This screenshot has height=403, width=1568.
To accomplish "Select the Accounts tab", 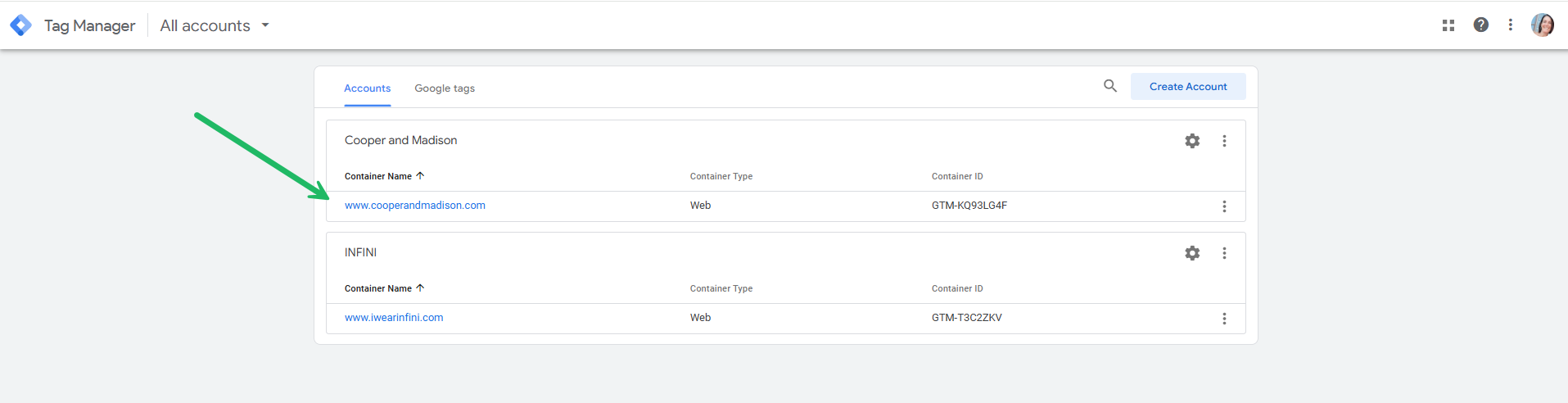I will coord(367,88).
